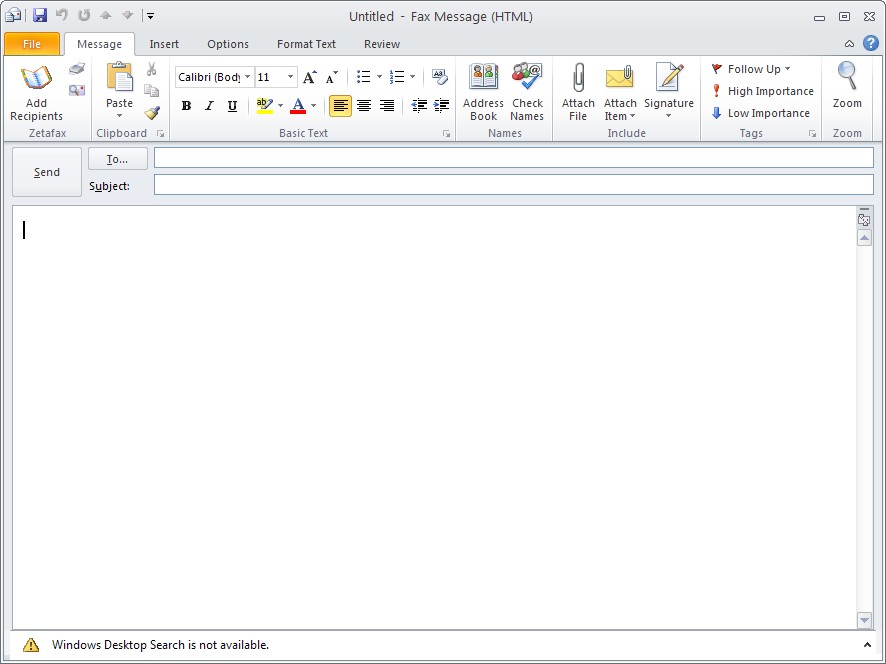Image resolution: width=886 pixels, height=664 pixels.
Task: Open the font name dropdown
Action: pos(247,77)
